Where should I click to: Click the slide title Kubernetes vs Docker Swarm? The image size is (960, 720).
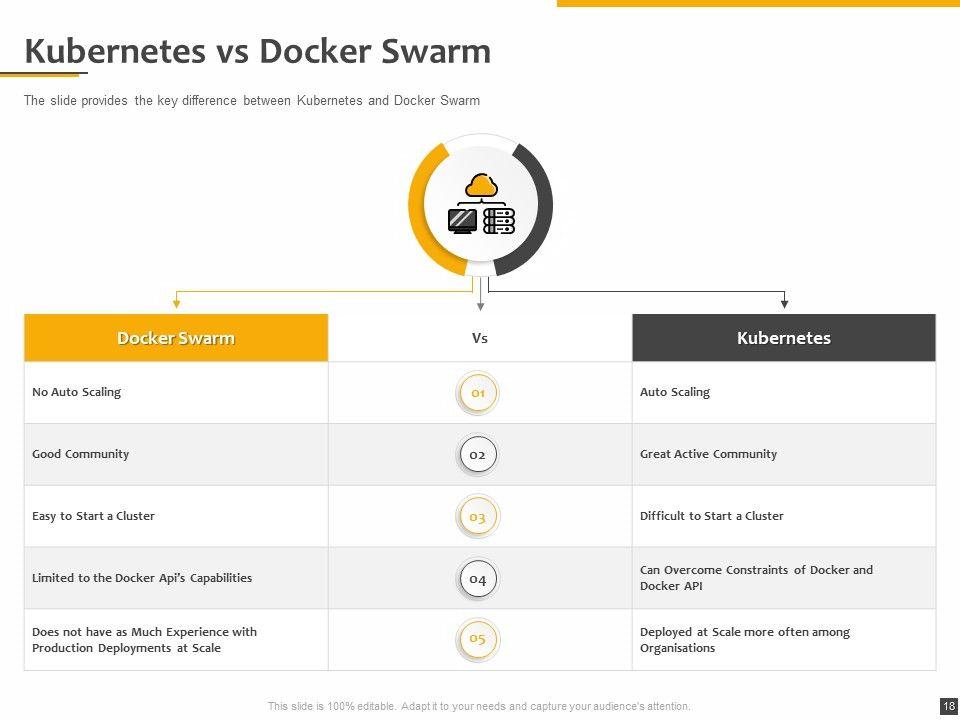257,52
